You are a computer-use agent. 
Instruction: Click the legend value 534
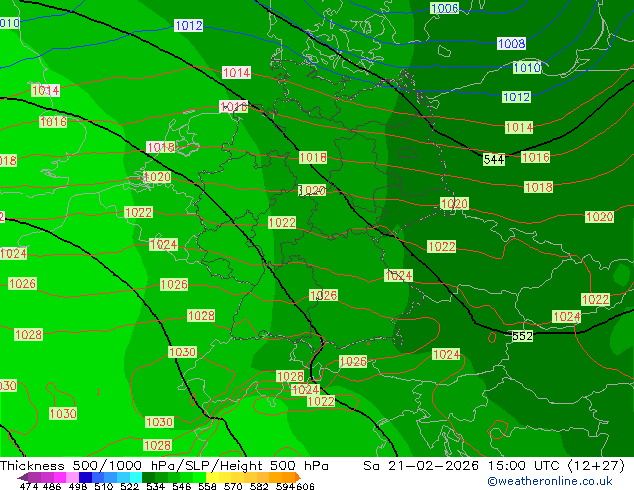155,486
